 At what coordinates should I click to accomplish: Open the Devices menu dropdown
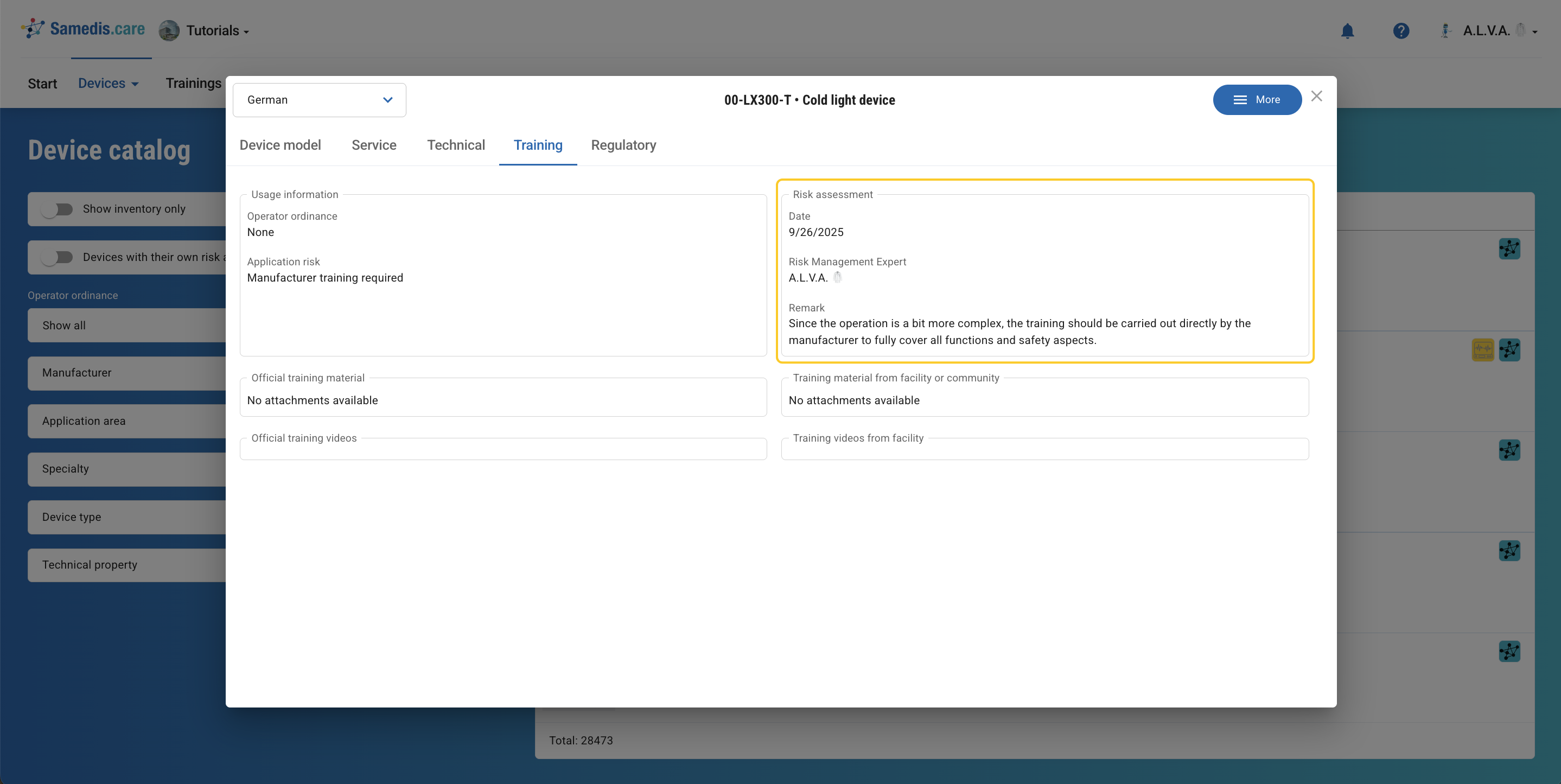click(109, 84)
